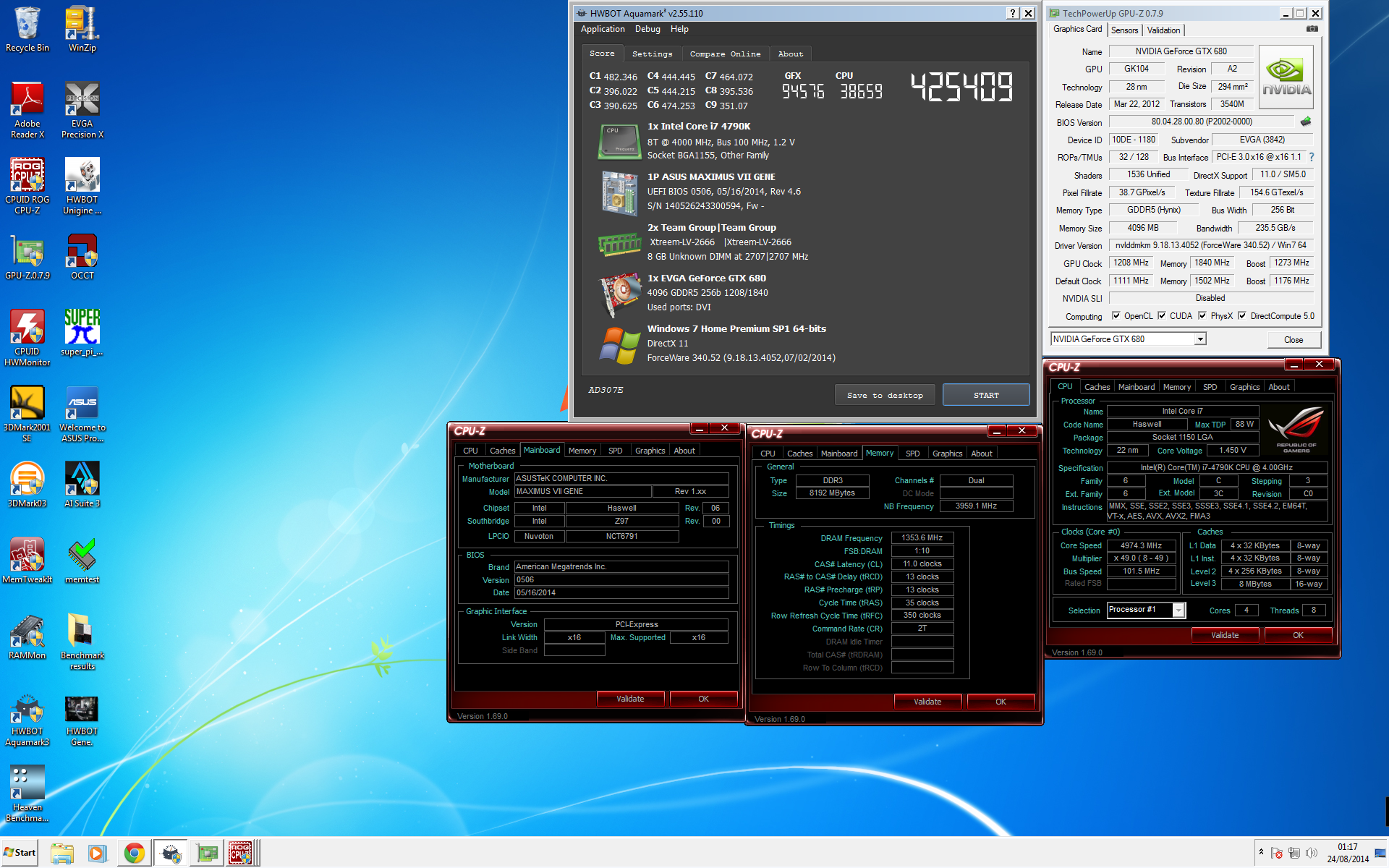Screen dimensions: 1389x868
Task: Click the Aquamark title bar help button
Action: tap(1013, 13)
